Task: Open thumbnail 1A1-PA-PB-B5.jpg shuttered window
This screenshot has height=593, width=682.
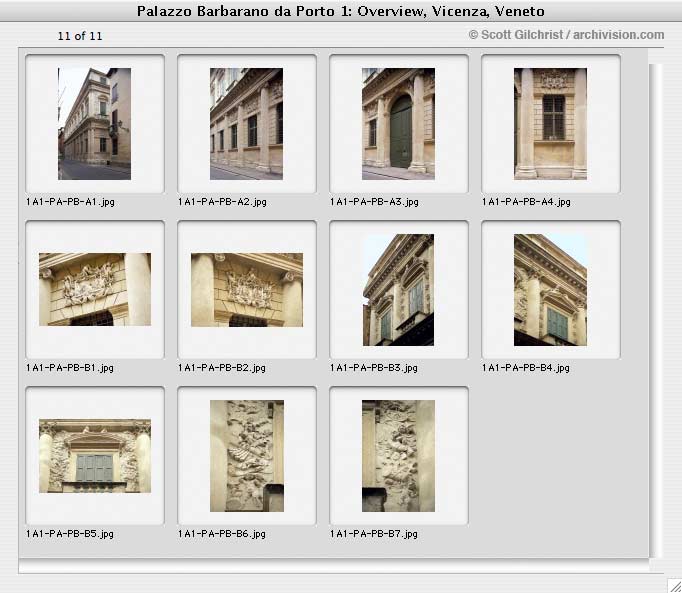Action: coord(95,456)
